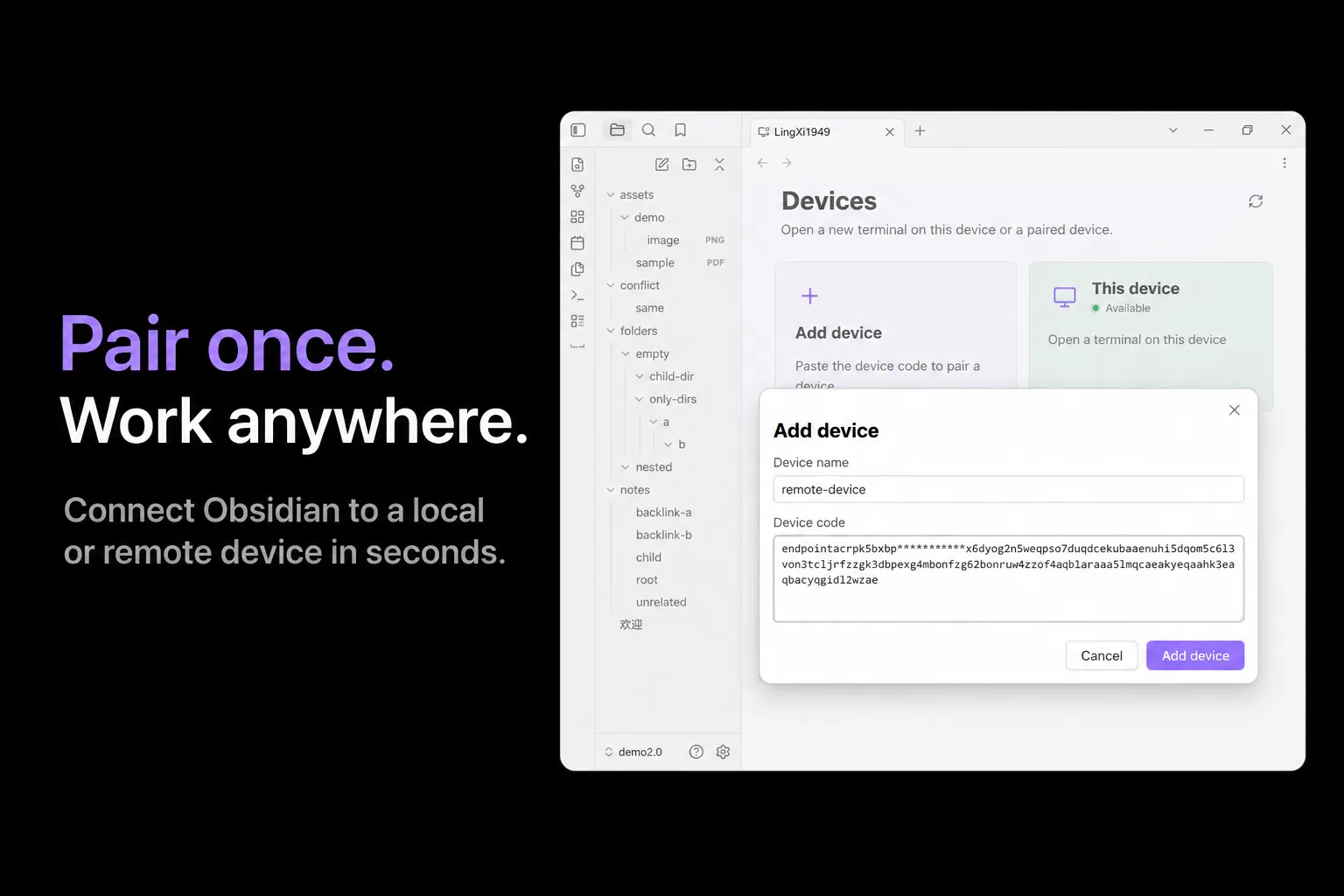The height and width of the screenshot is (896, 1344).
Task: Navigate back with the left arrow
Action: [x=763, y=163]
